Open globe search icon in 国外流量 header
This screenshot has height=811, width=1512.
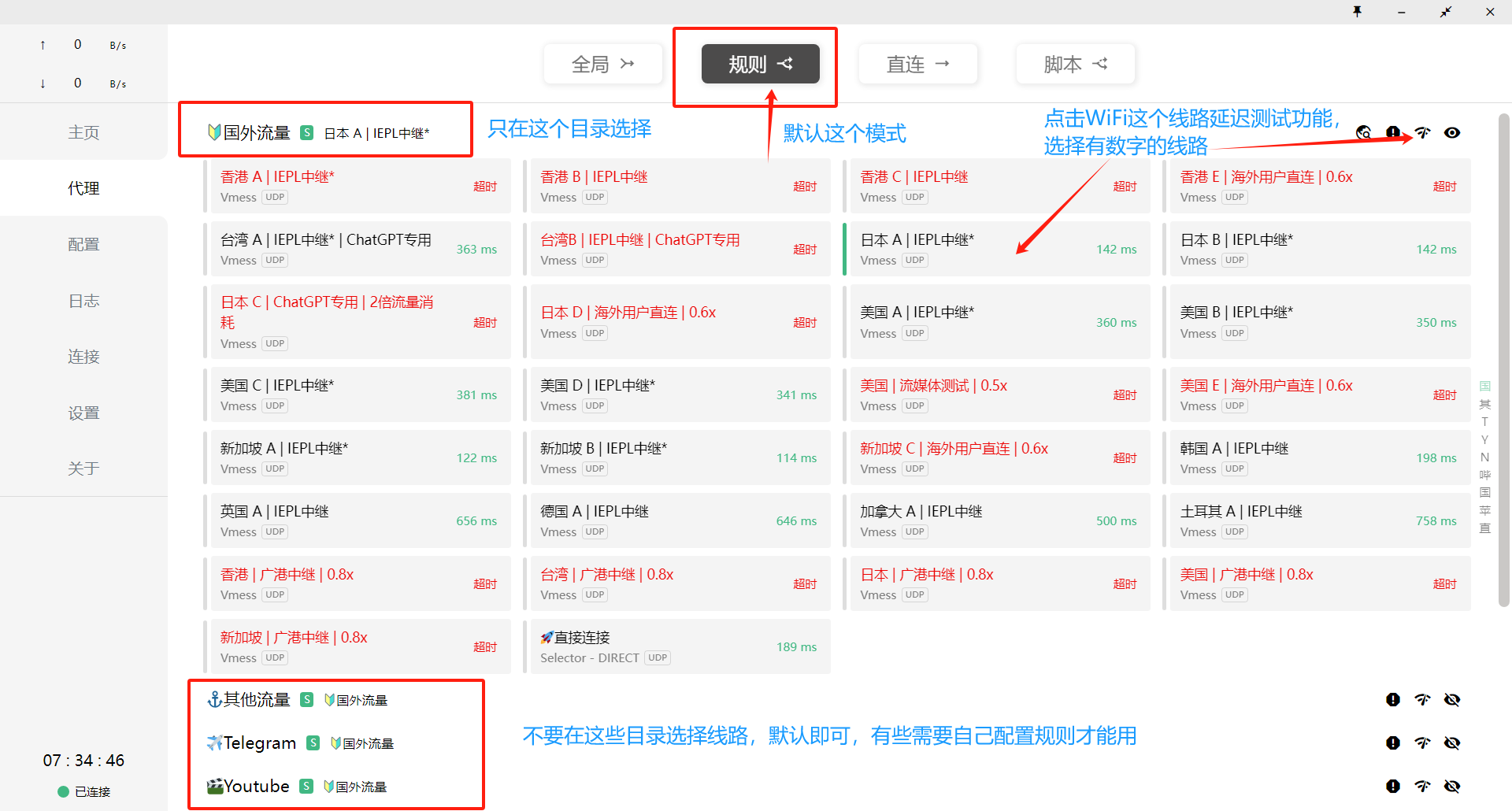click(1364, 132)
